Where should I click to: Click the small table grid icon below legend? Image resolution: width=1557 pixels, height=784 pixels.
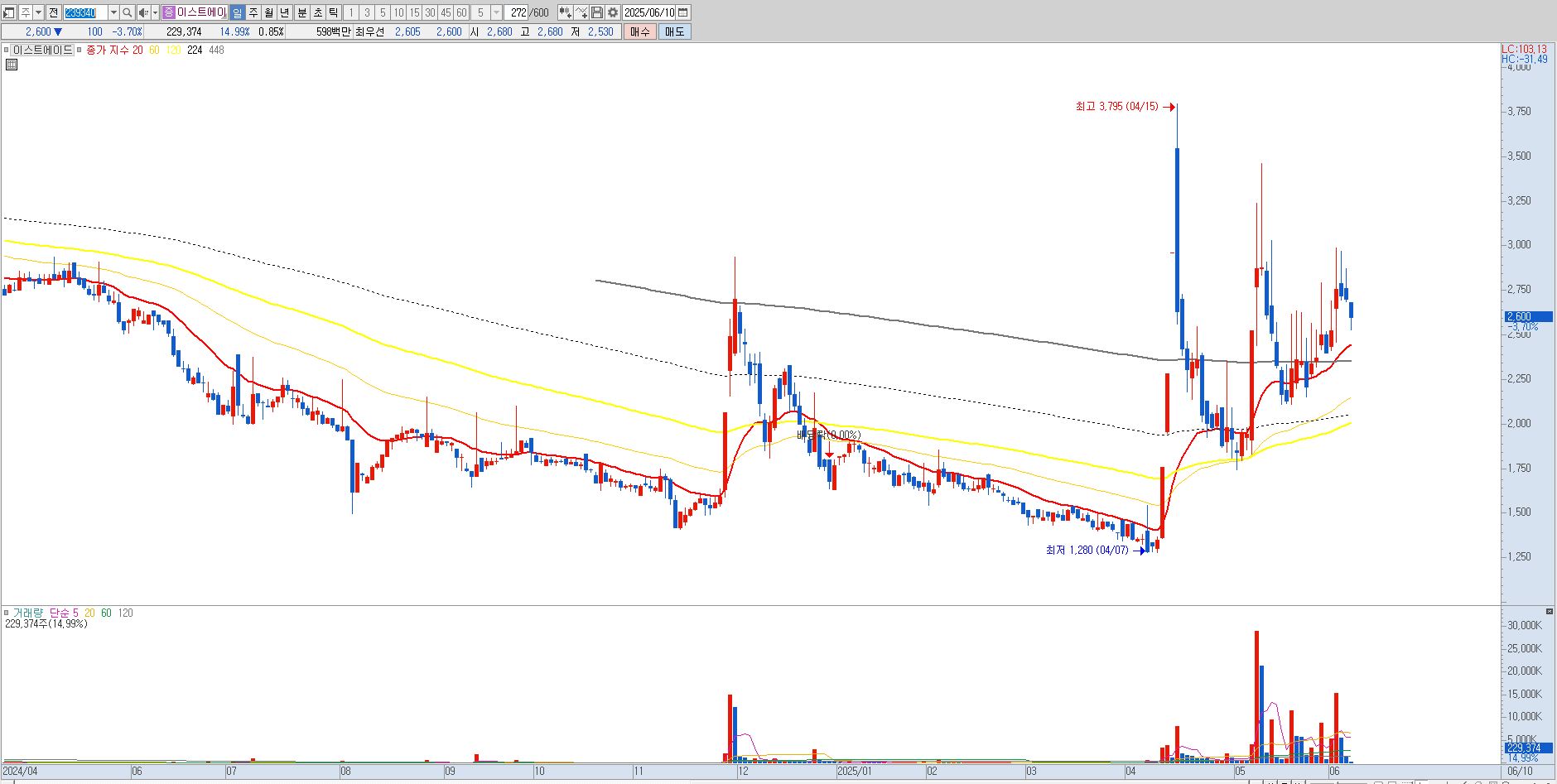tap(11, 64)
